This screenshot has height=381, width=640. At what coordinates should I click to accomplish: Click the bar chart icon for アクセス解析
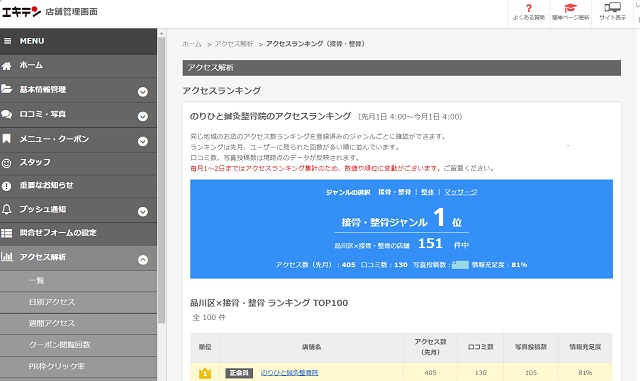point(7,257)
